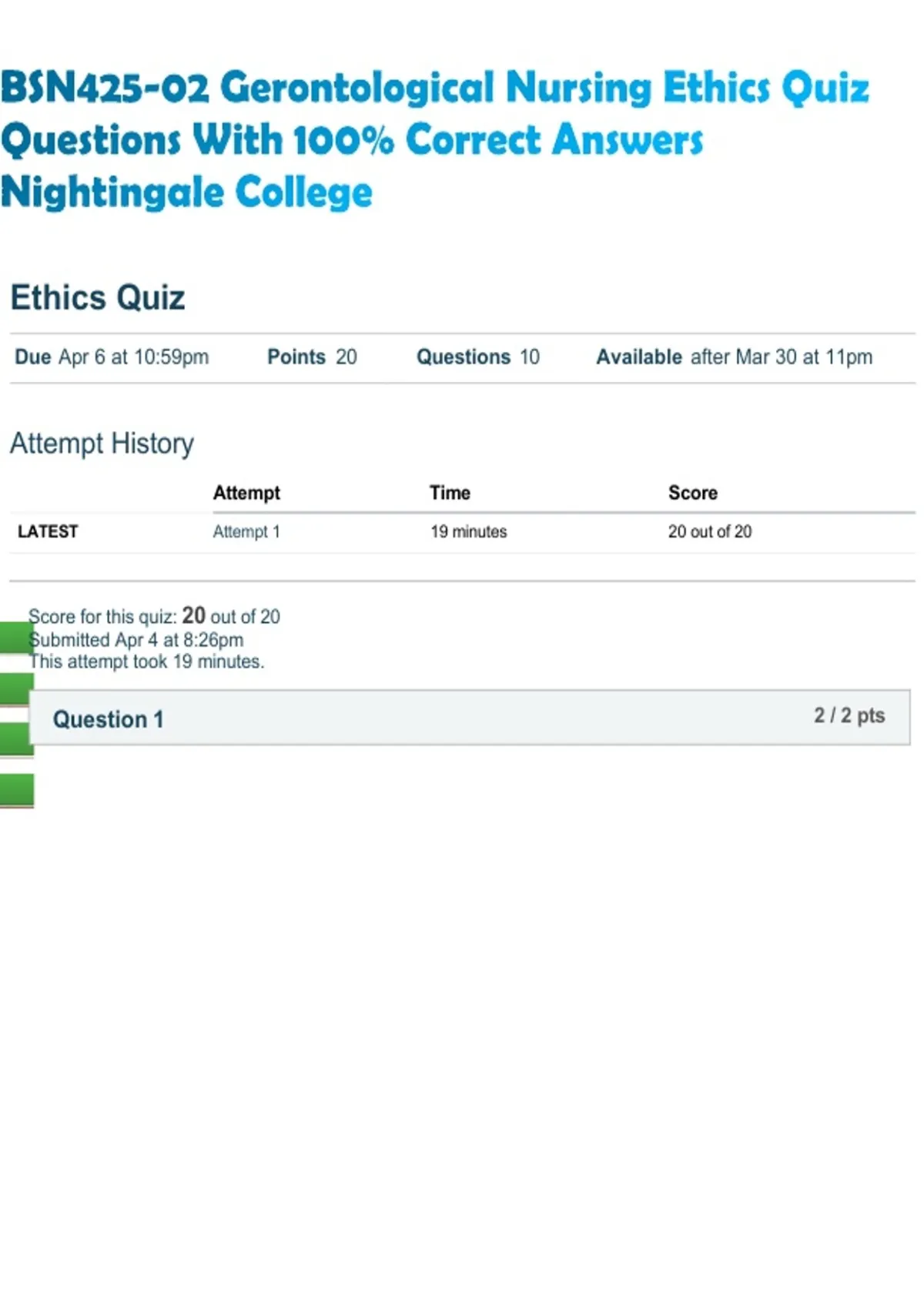This screenshot has height=1309, width=924.
Task: Click the 20 out of 20 score cell
Action: [x=710, y=531]
